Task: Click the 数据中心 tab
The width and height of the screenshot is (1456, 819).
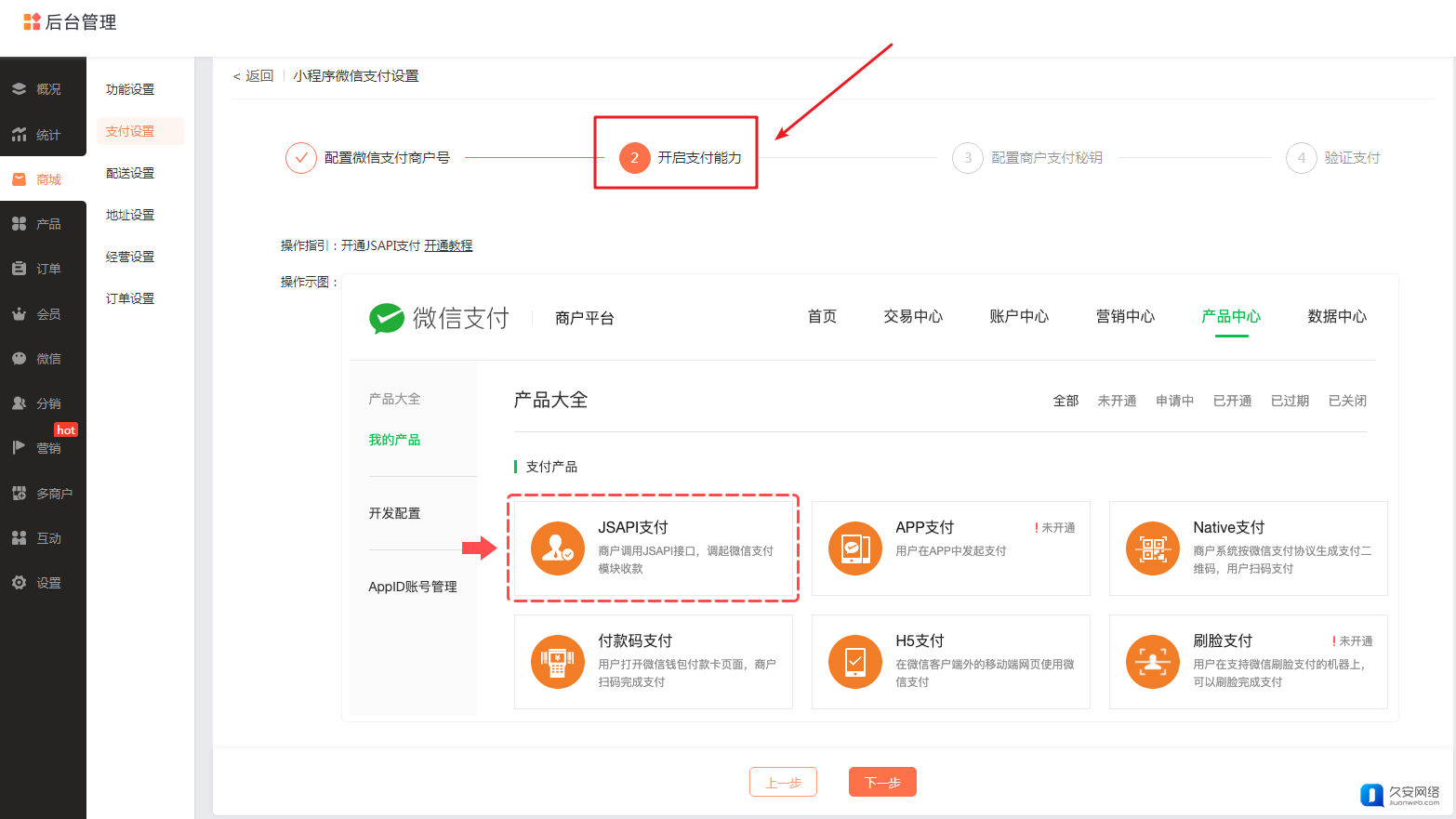Action: click(1337, 316)
